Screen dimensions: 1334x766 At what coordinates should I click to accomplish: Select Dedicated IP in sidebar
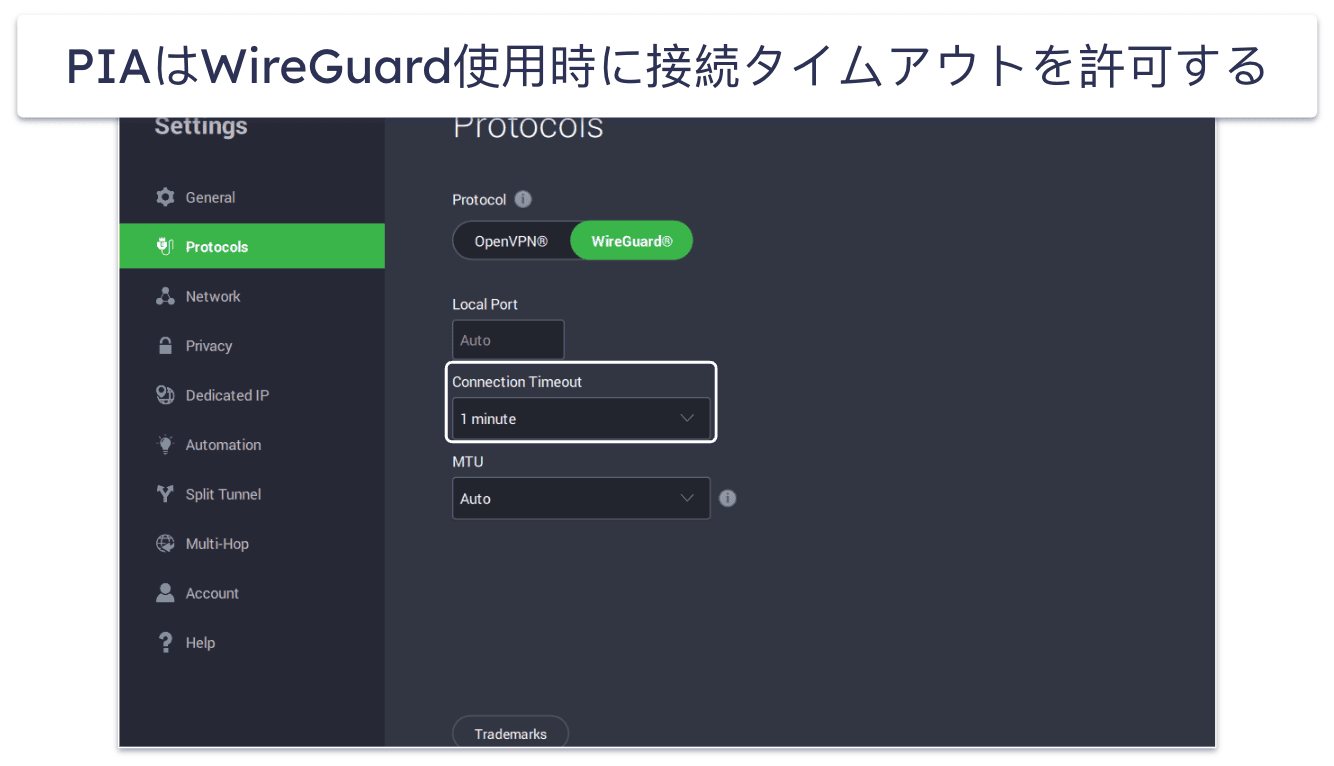[x=252, y=395]
